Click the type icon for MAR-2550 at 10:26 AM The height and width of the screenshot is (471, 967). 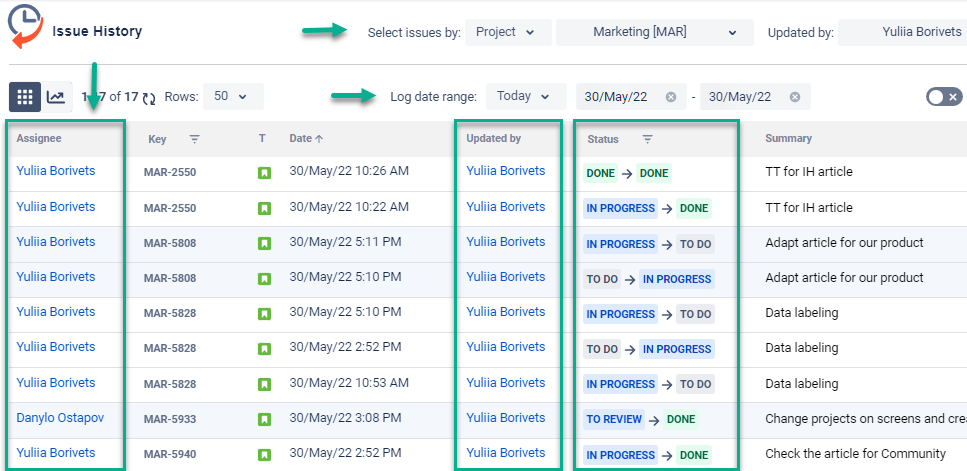pos(264,173)
